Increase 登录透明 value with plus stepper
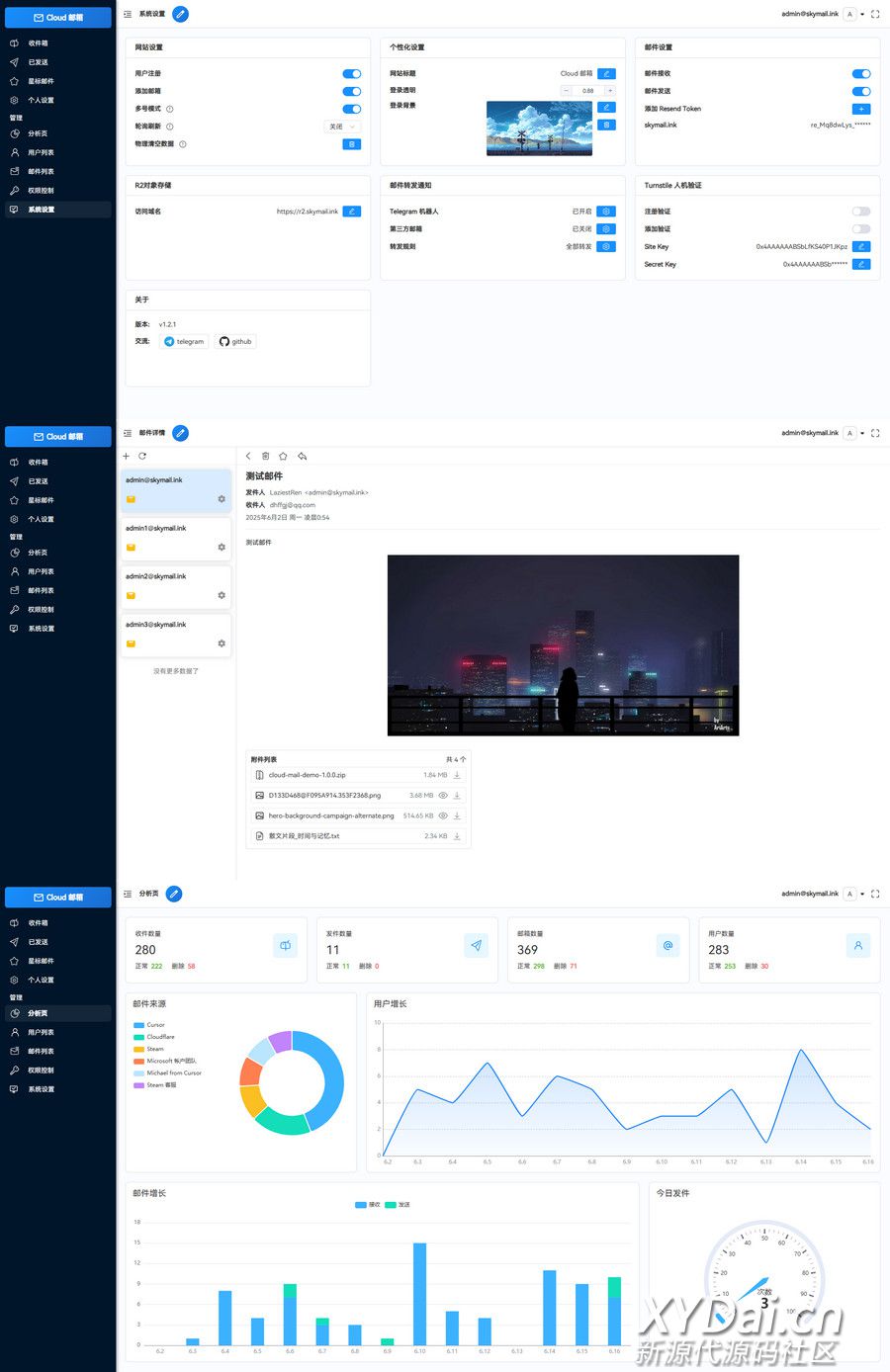 click(610, 91)
